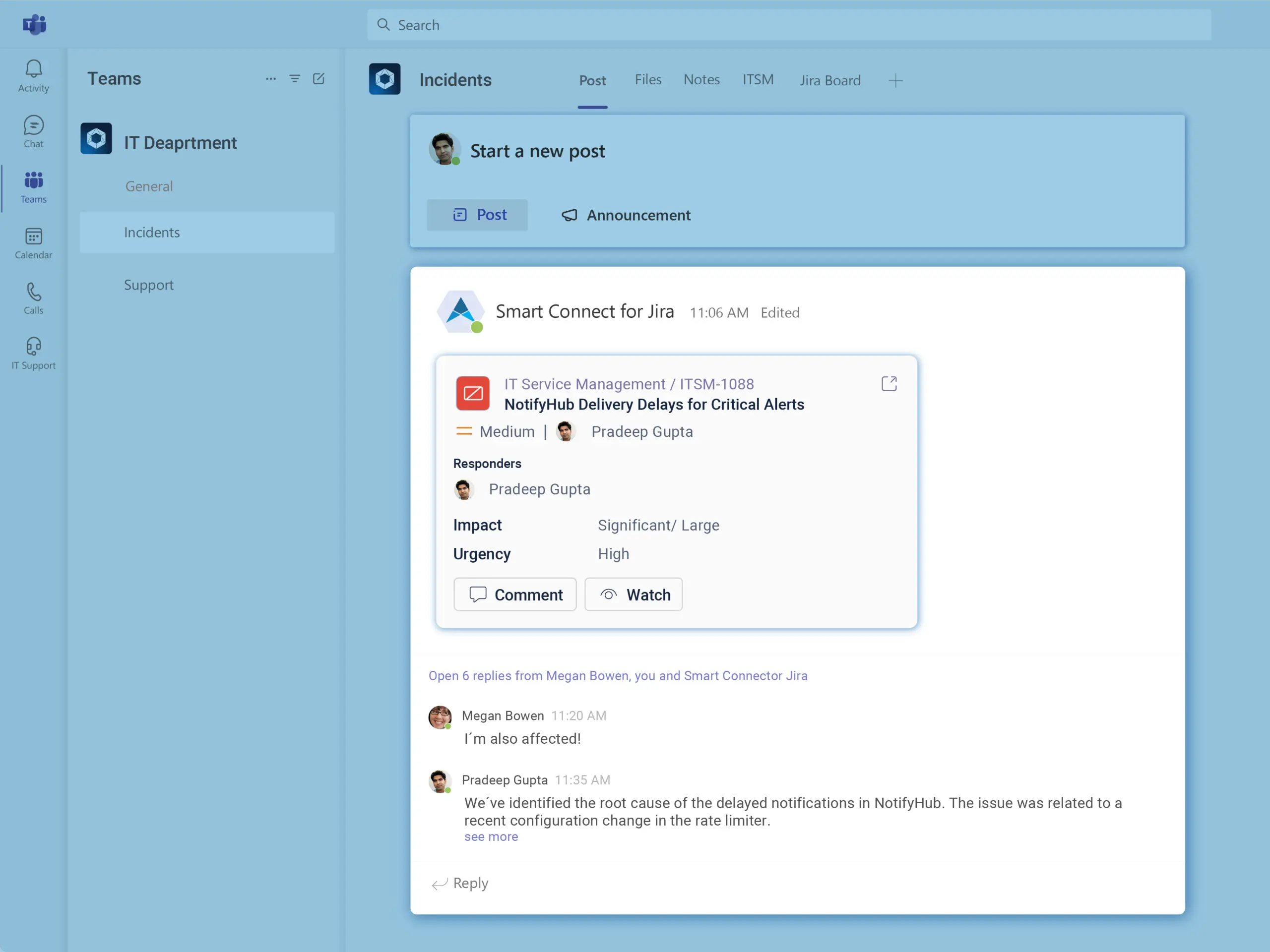
Task: Click the Microsoft Teams logo
Action: click(34, 25)
